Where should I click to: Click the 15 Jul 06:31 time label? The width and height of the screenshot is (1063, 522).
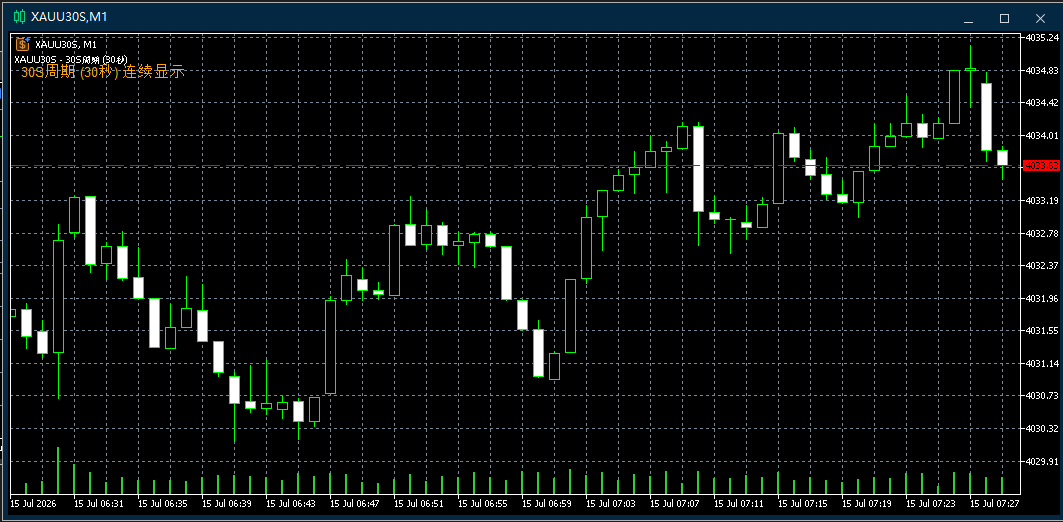point(98,504)
